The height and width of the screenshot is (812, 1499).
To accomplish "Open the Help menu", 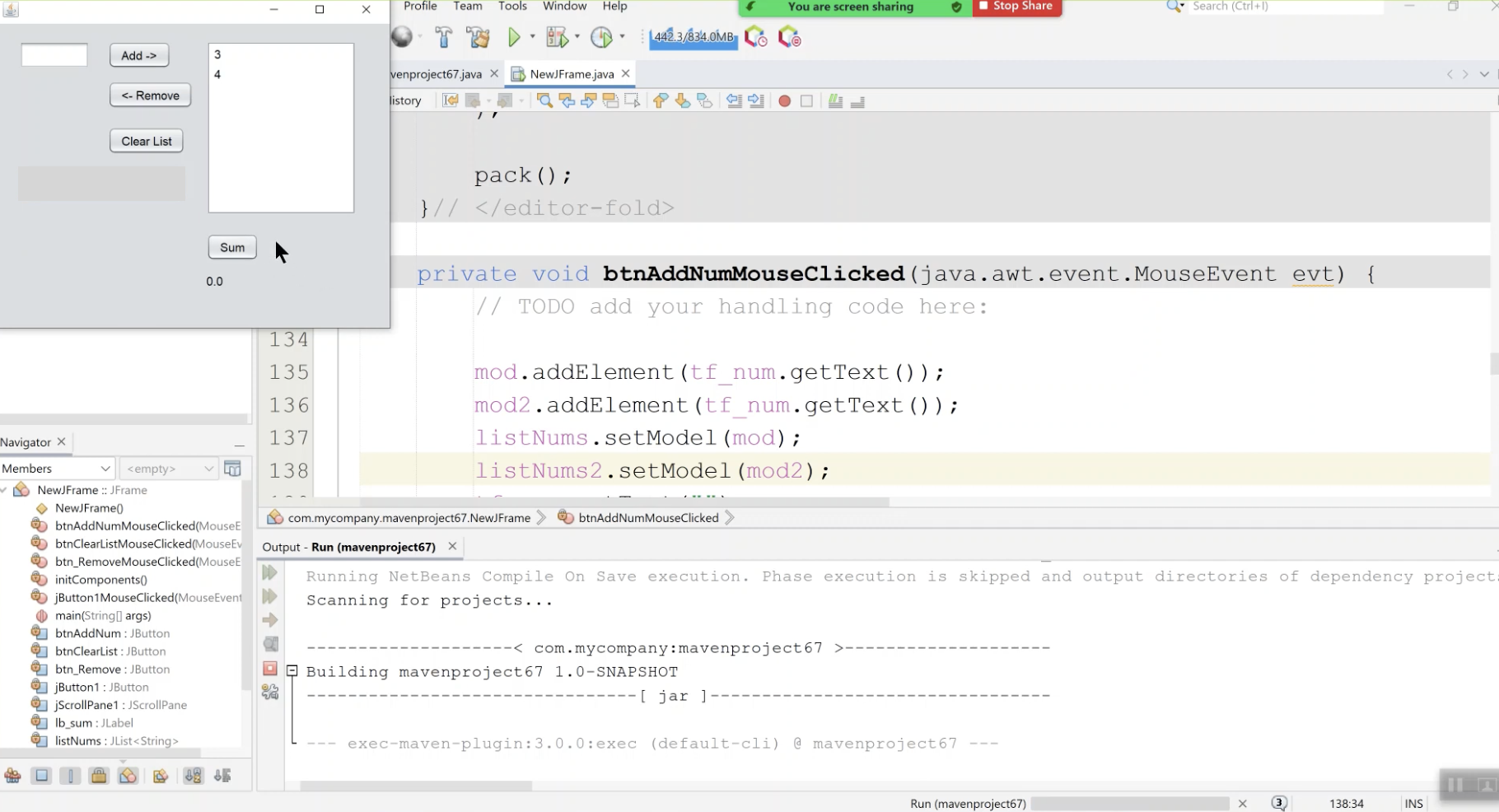I will pos(614,7).
